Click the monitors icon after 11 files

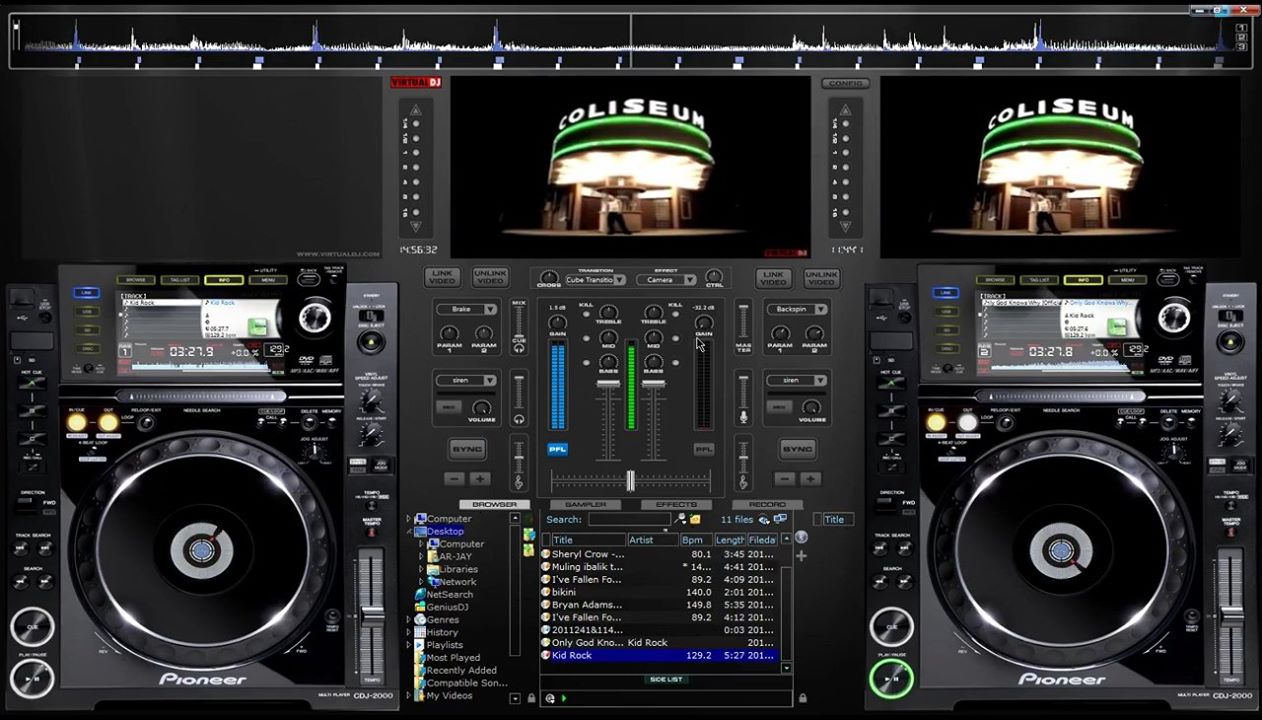point(780,519)
